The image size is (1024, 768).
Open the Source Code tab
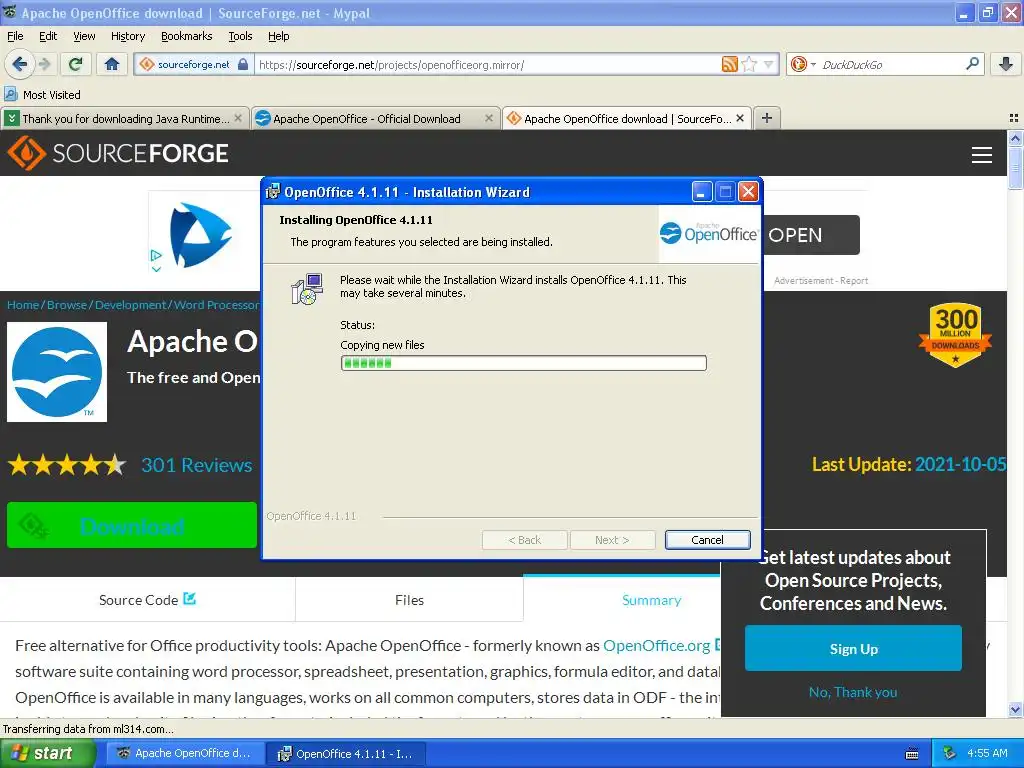point(148,600)
